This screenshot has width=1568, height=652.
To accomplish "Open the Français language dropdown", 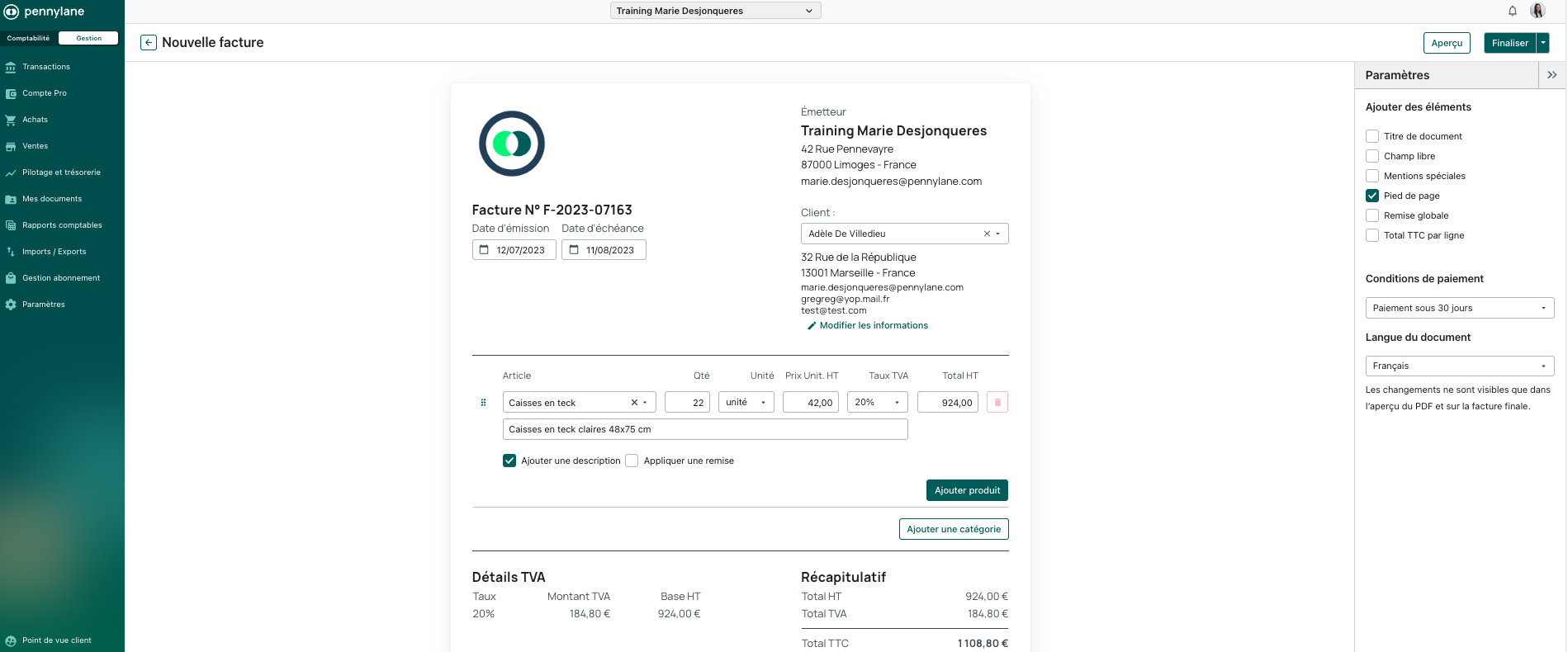I will [1460, 366].
